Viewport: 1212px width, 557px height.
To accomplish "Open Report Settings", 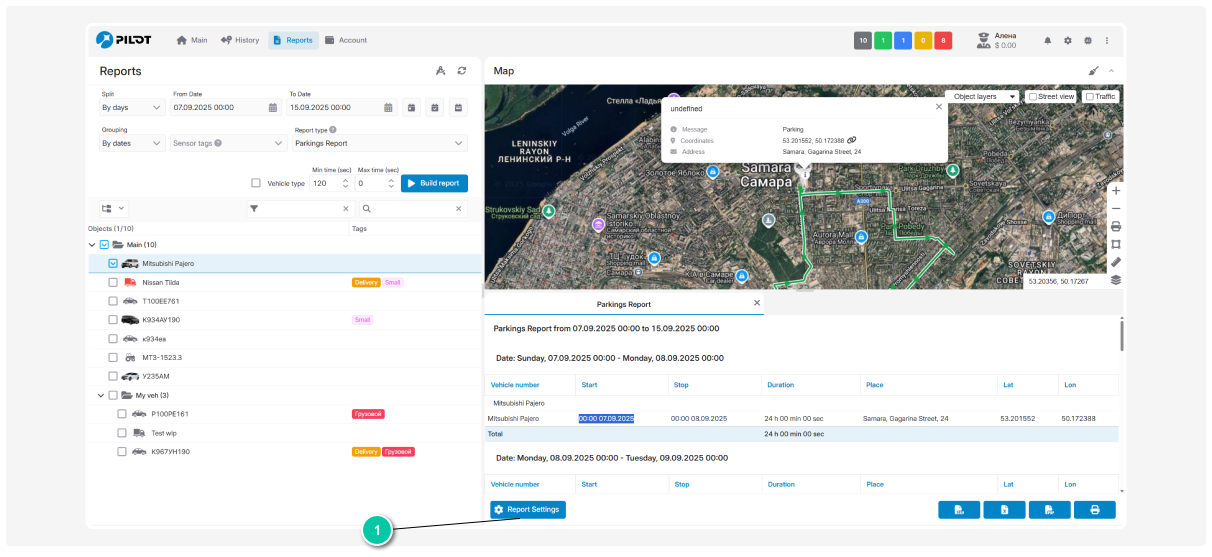I will tap(528, 510).
